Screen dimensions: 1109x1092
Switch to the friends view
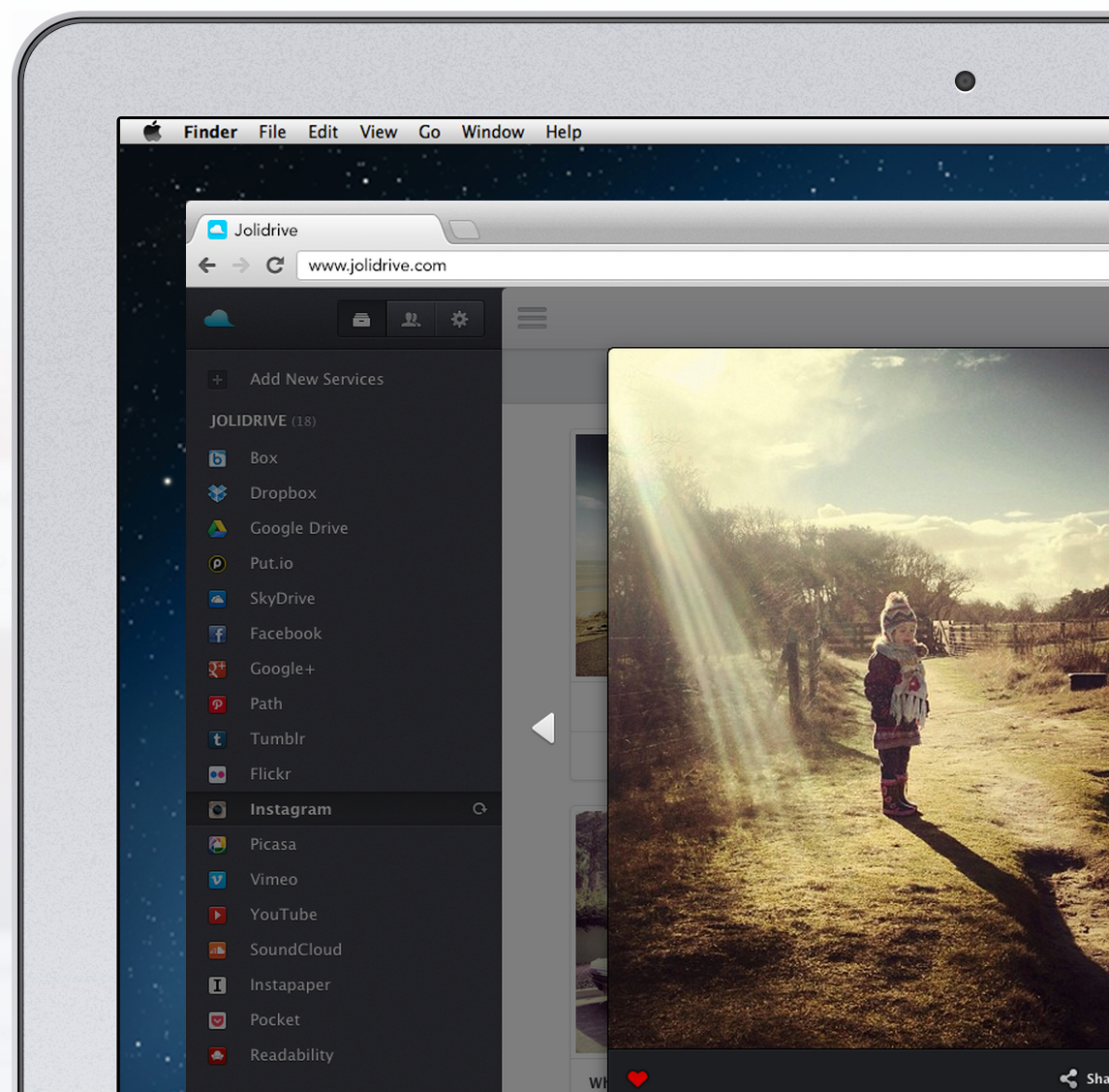tap(411, 318)
